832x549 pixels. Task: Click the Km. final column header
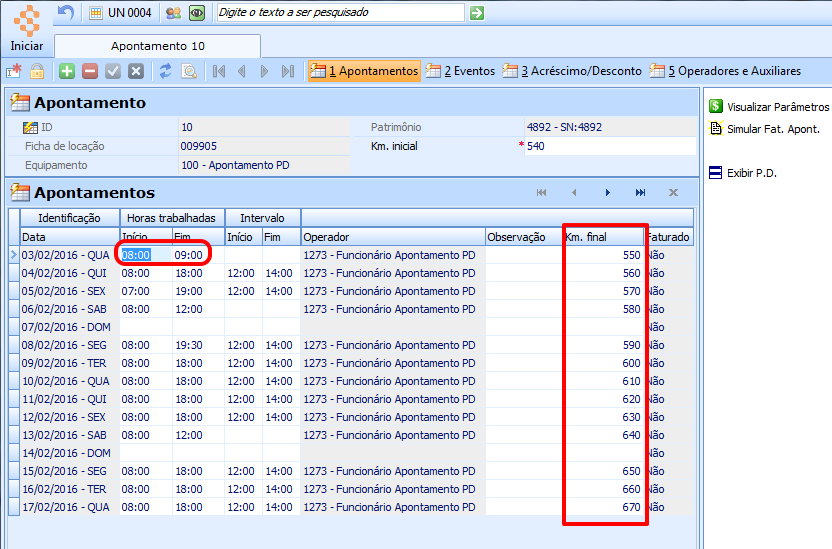[604, 237]
